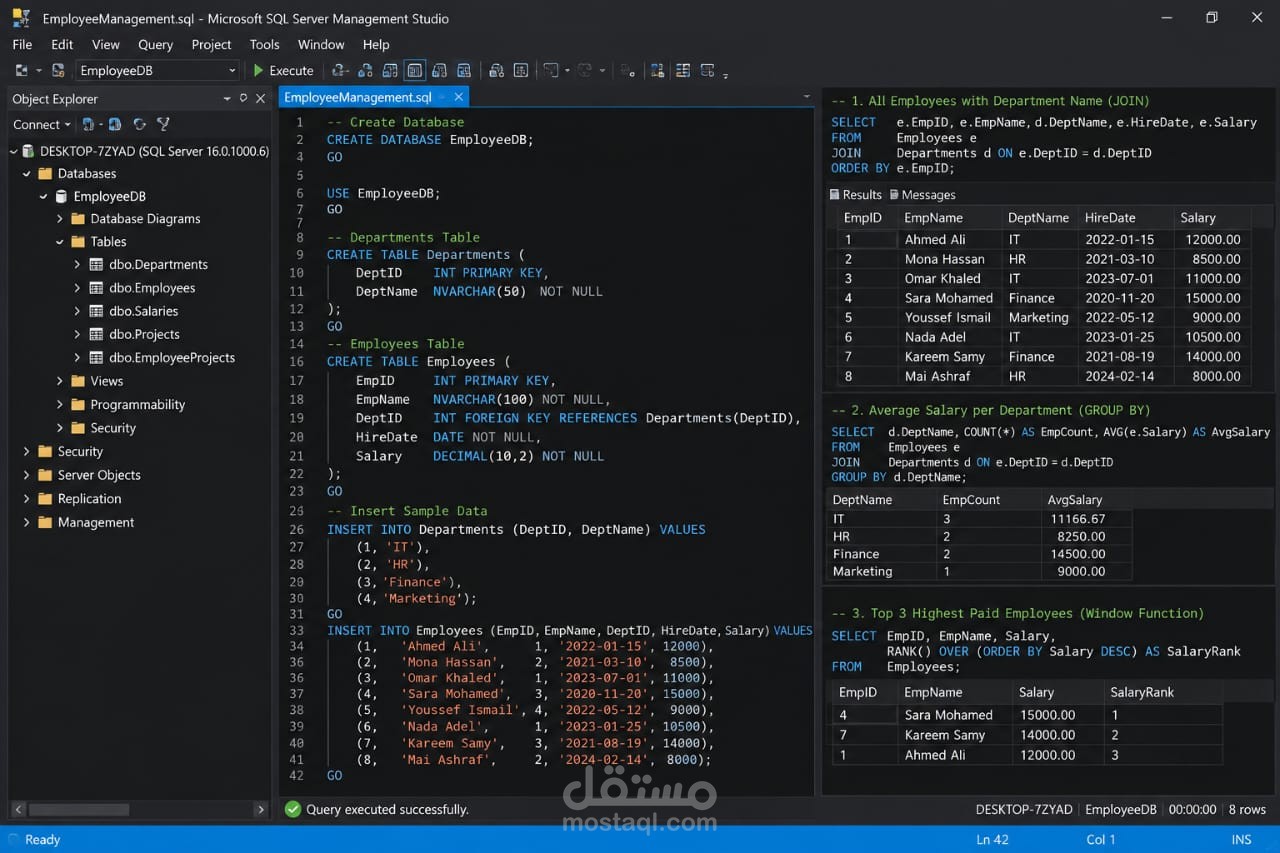Screen dimensions: 1280x853
Task: Close the Object Explorer panel
Action: (261, 98)
